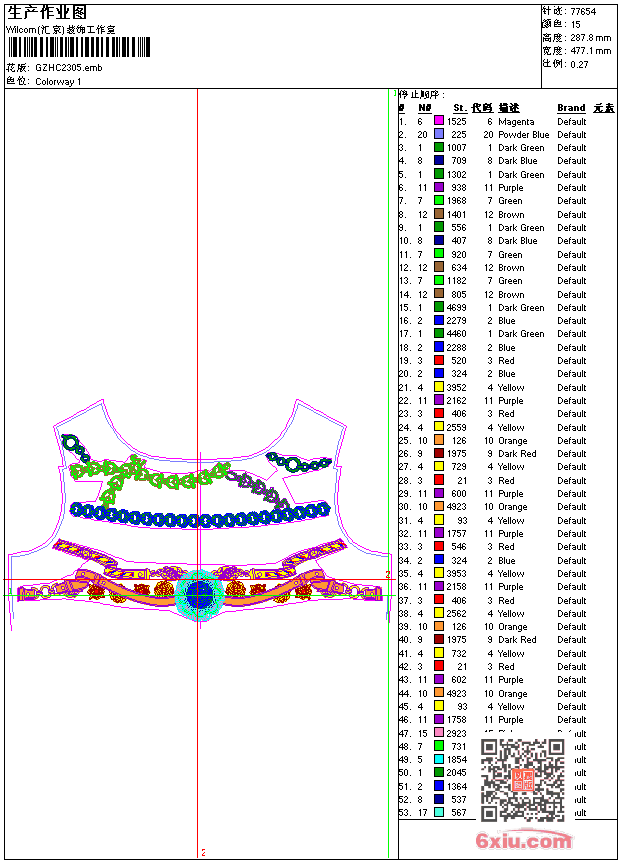Screen dimensions: 620x860
Task: Select stop row 15 Dark Green 4699
Action: (493, 307)
